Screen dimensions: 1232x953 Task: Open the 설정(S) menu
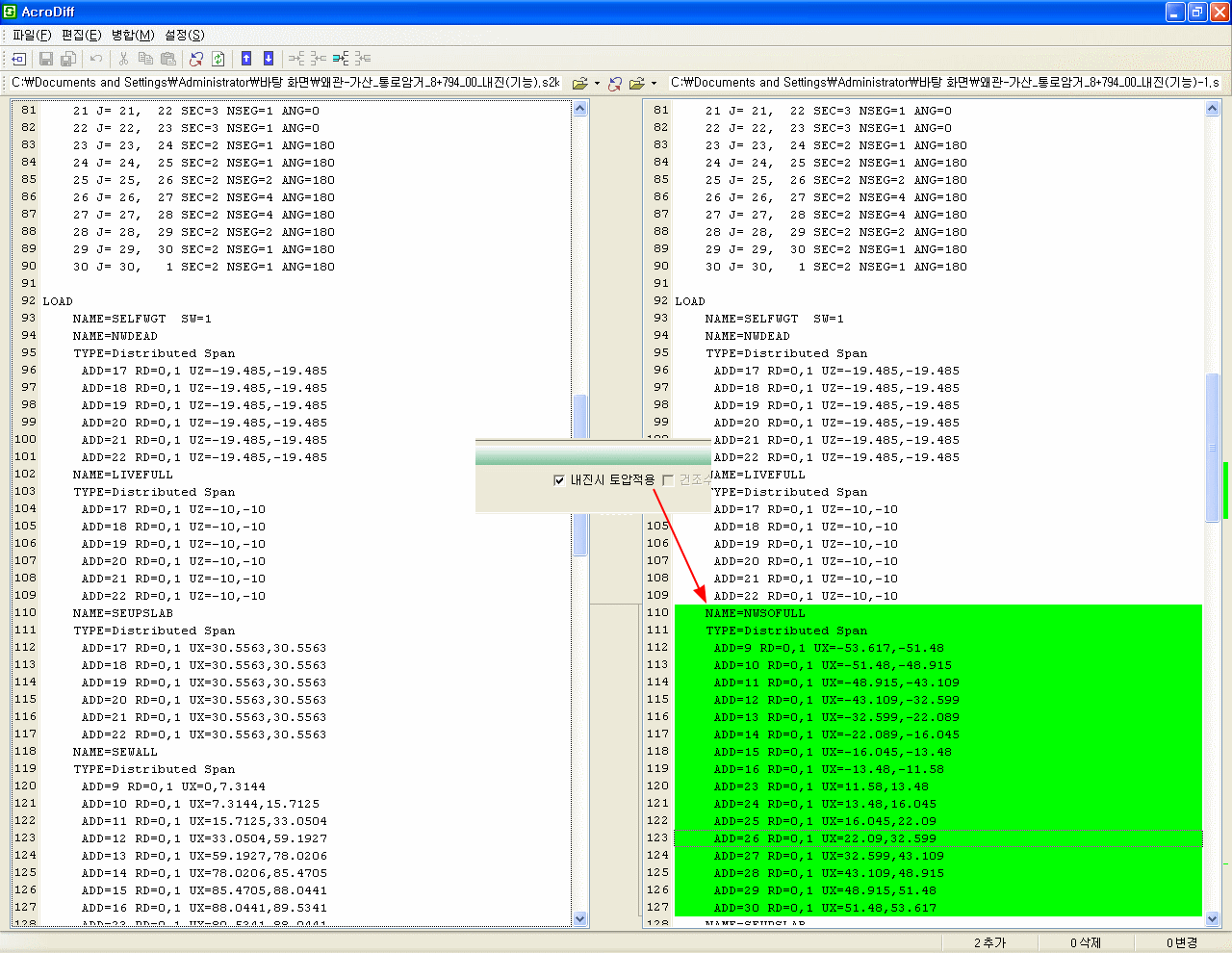tap(185, 35)
